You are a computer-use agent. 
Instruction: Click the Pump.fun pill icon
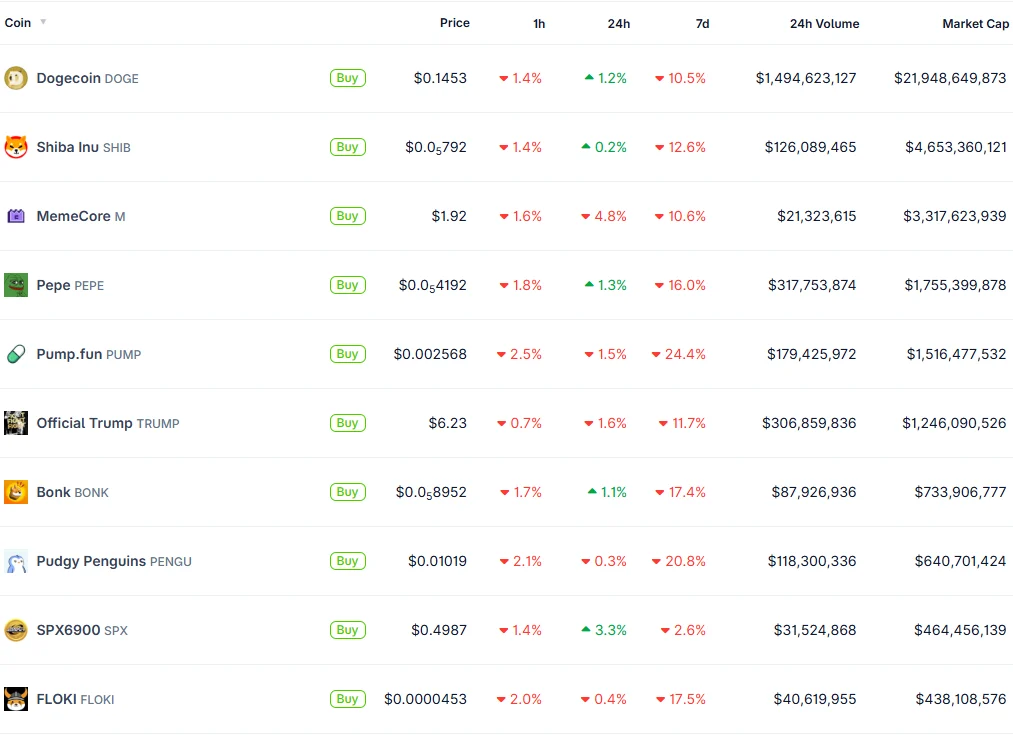16,354
